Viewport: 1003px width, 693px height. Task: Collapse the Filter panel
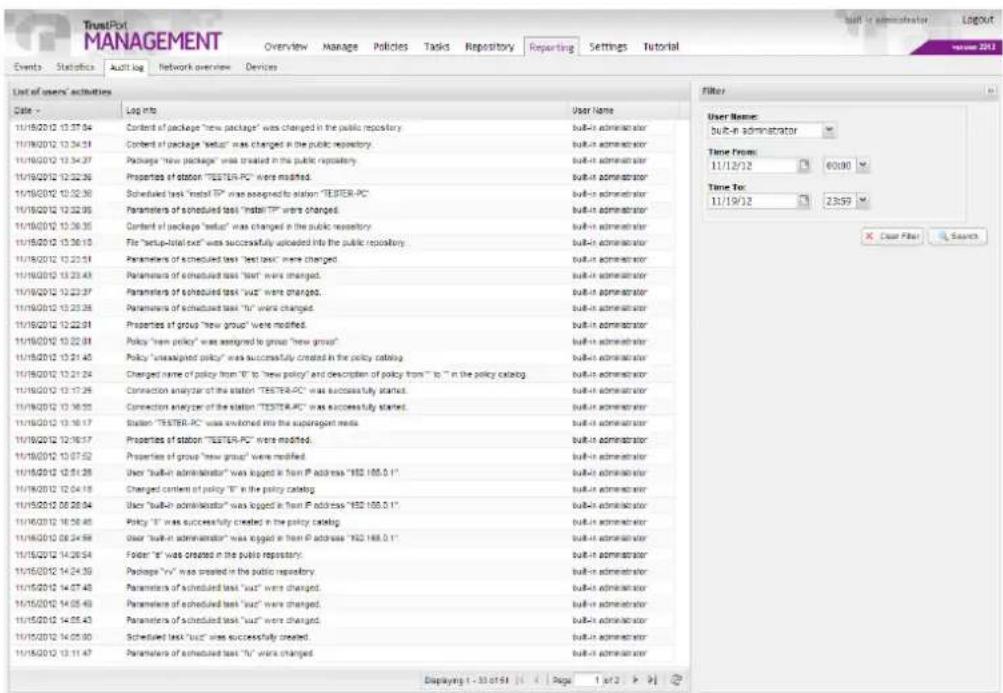point(991,91)
